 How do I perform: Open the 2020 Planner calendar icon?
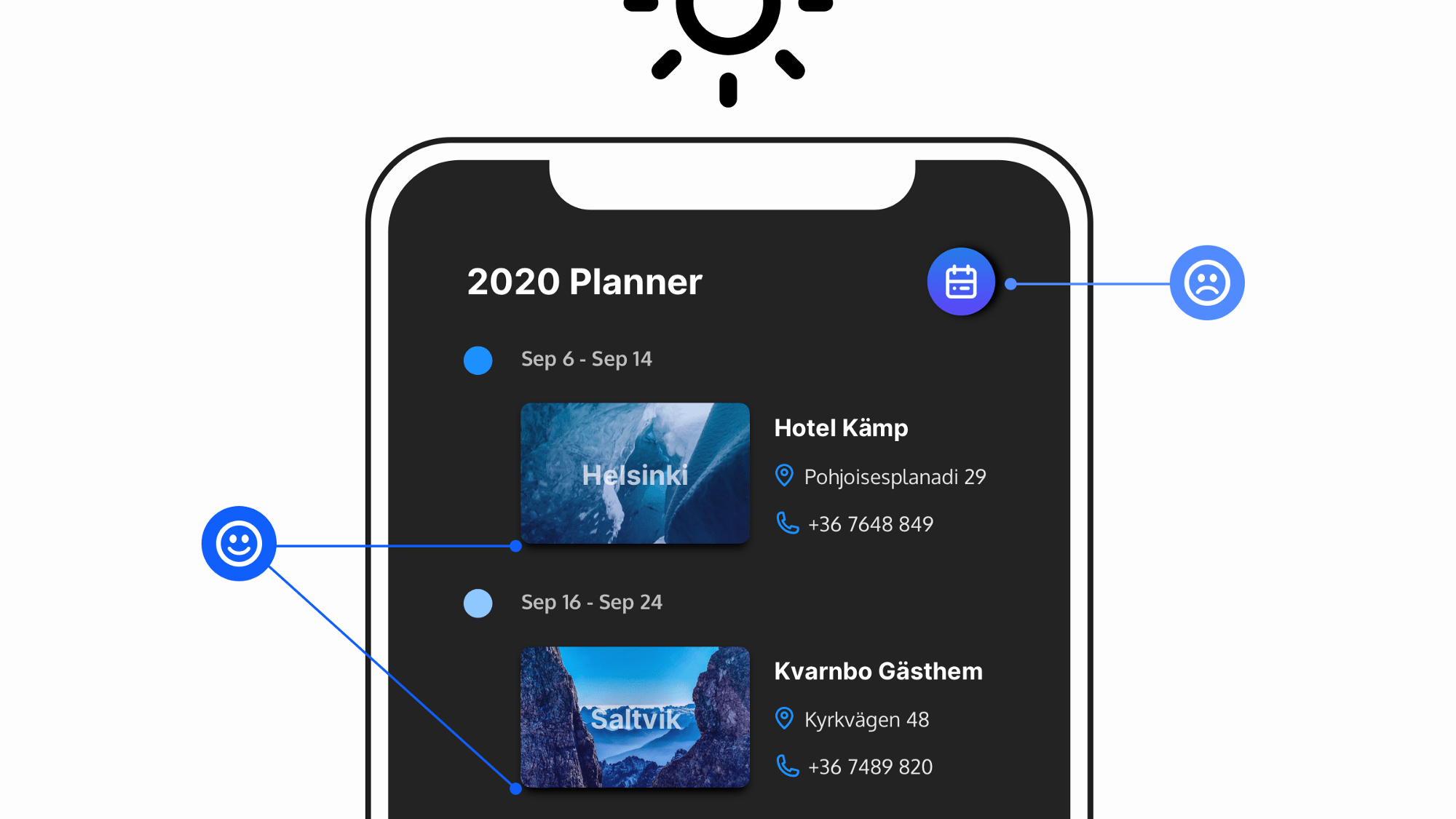959,282
